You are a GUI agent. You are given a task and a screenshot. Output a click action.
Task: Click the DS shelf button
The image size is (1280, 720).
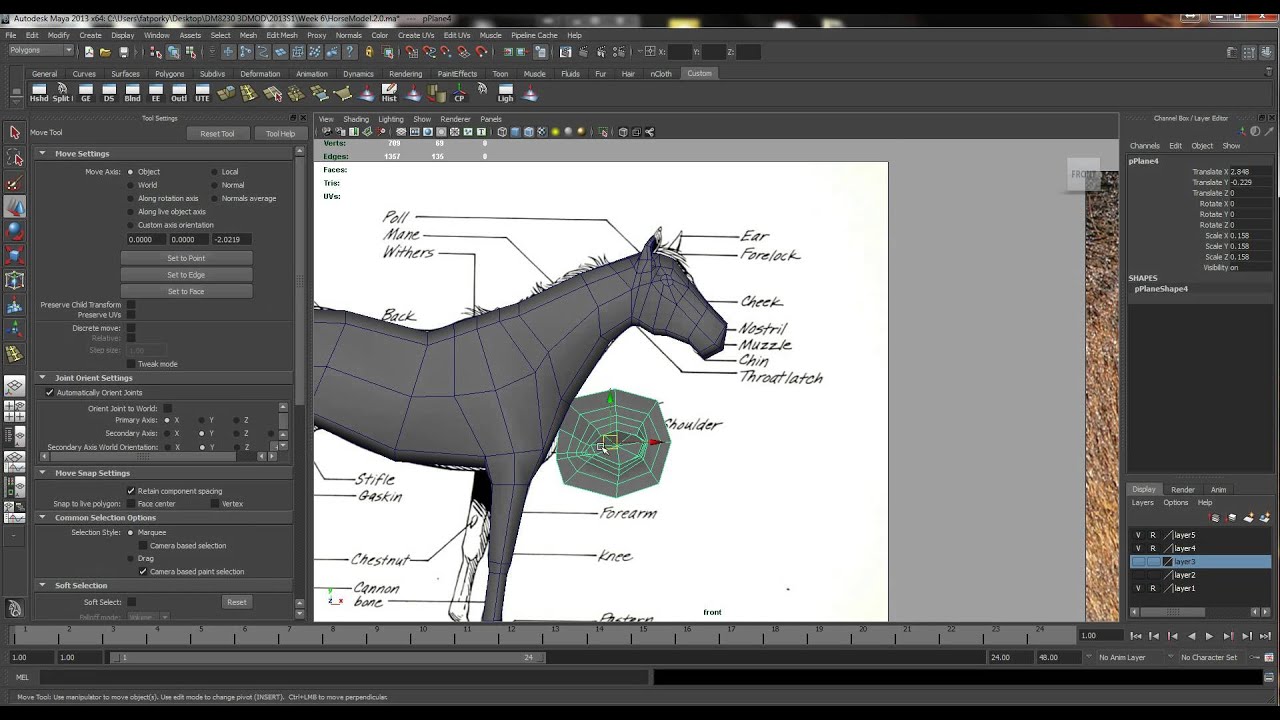click(109, 93)
